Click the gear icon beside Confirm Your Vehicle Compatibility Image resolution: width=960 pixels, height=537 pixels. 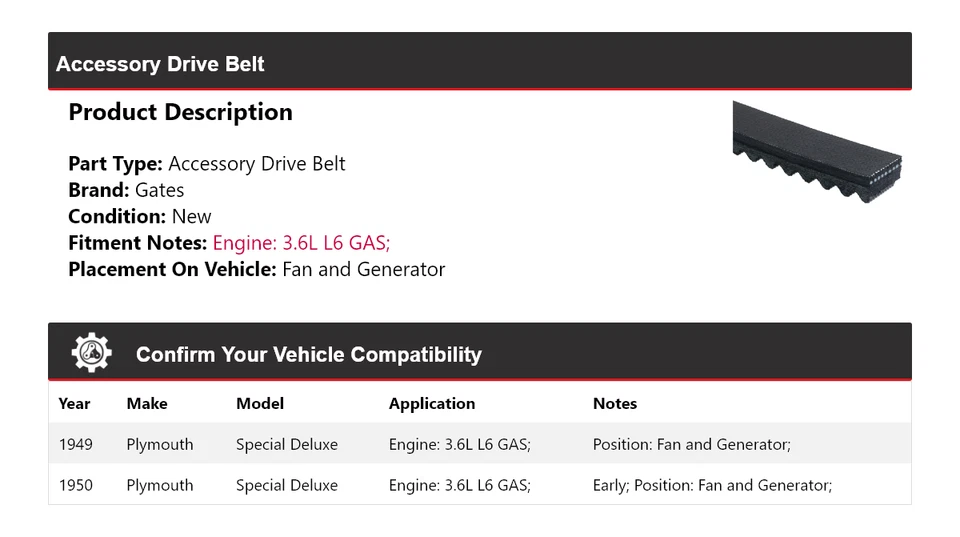point(91,353)
